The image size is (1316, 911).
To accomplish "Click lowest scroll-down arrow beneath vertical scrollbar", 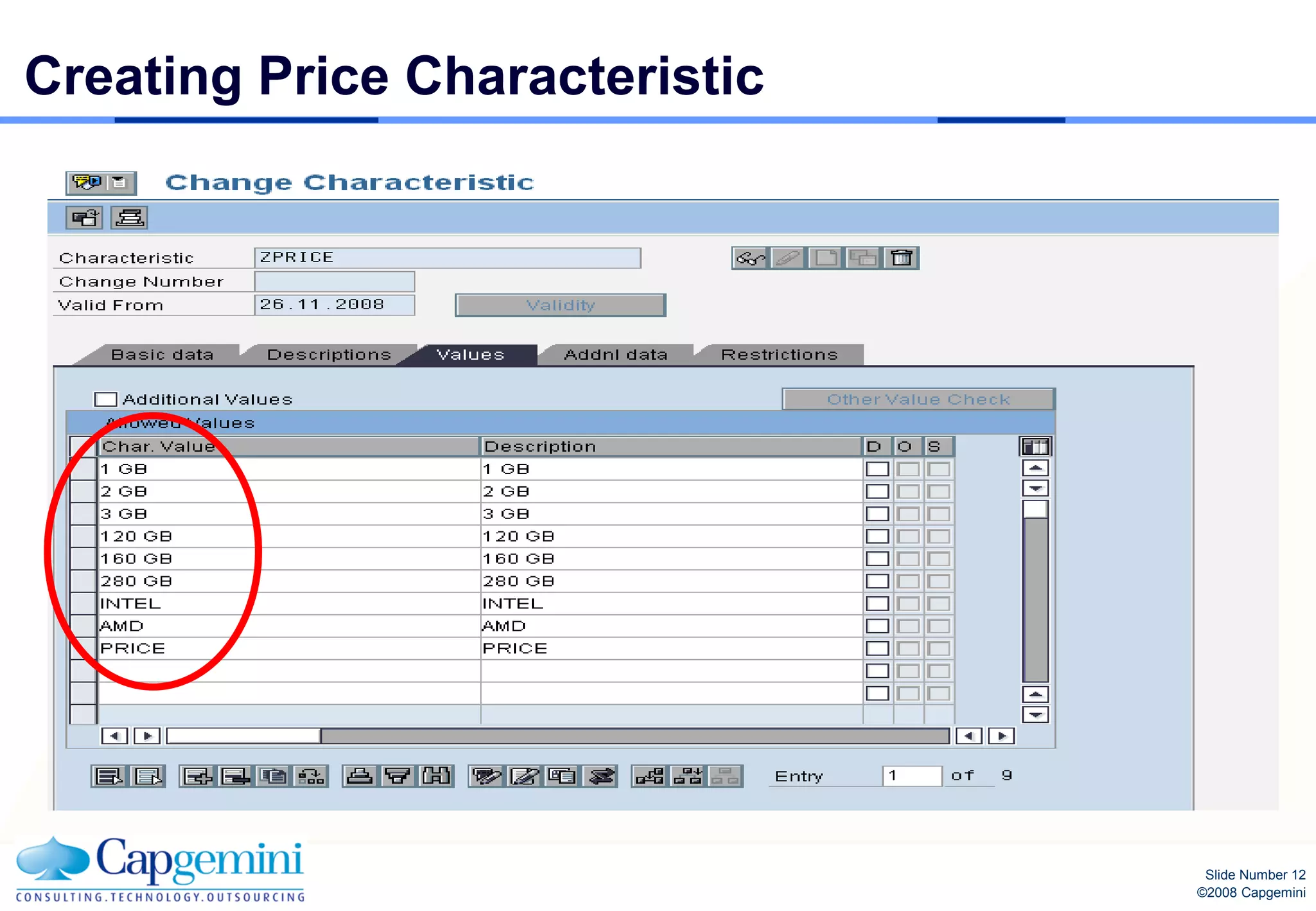I will (x=1035, y=715).
